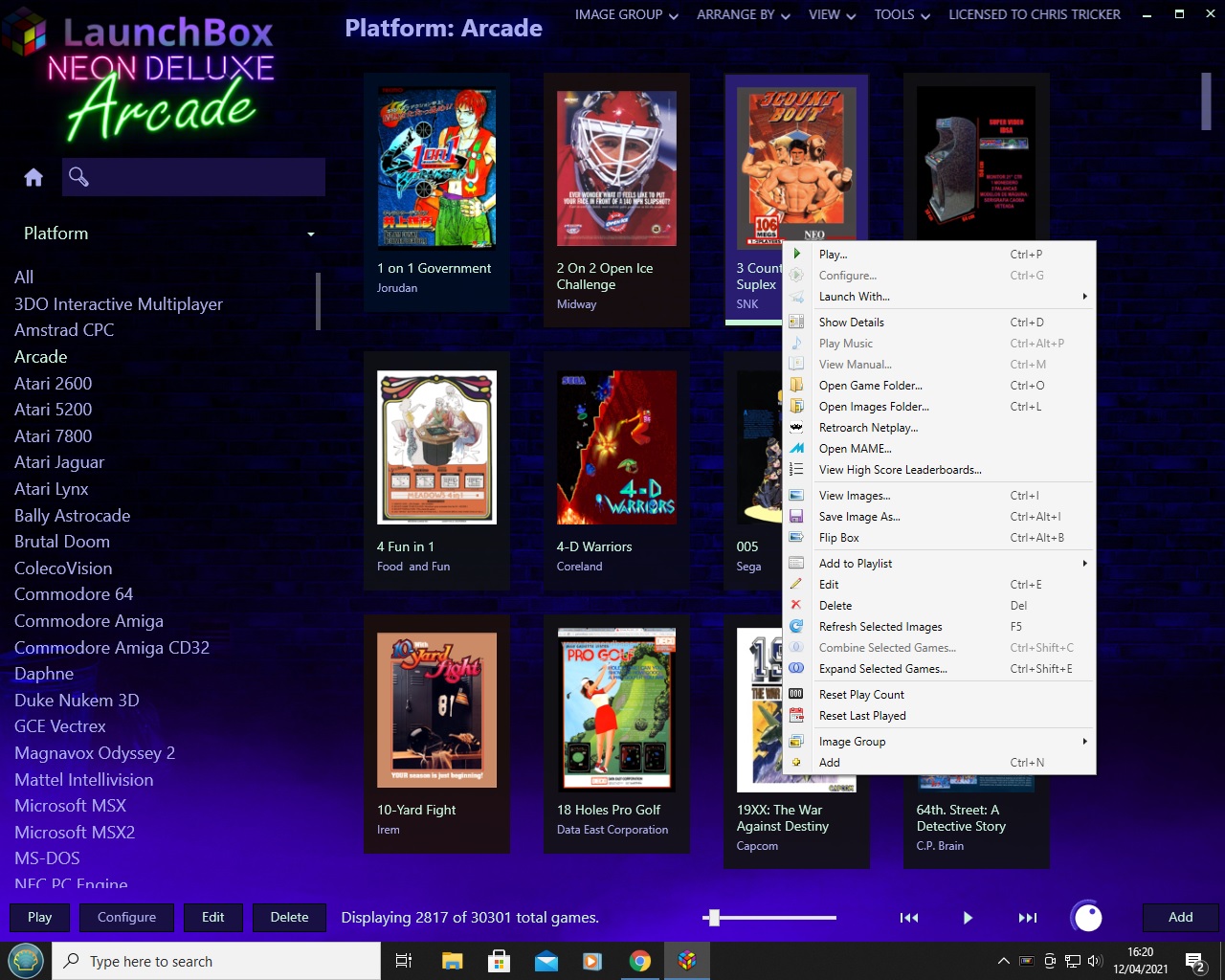Click the Image Group icon in menu
This screenshot has height=980, width=1225.
(796, 741)
